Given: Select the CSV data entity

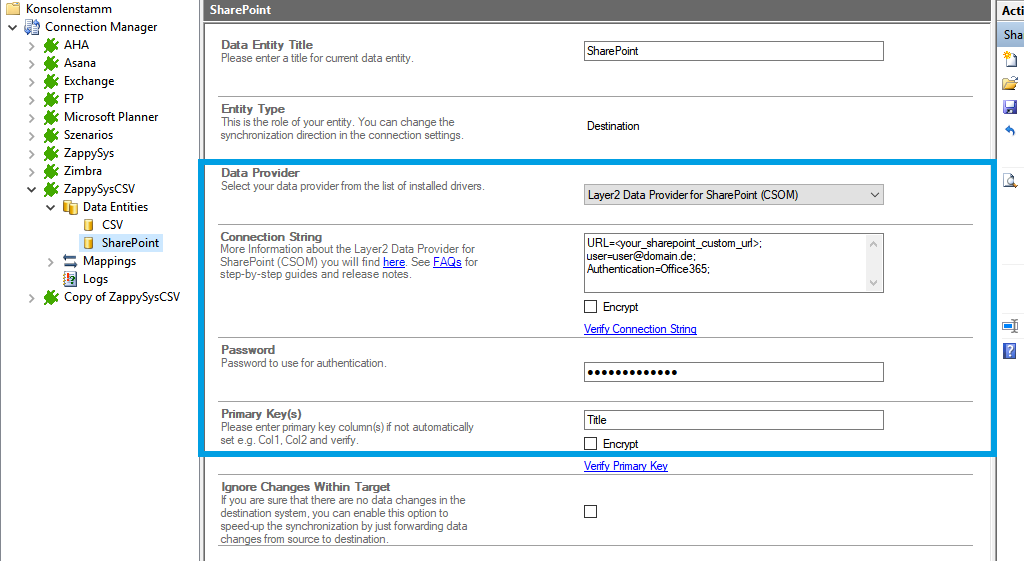Looking at the screenshot, I should tap(112, 225).
